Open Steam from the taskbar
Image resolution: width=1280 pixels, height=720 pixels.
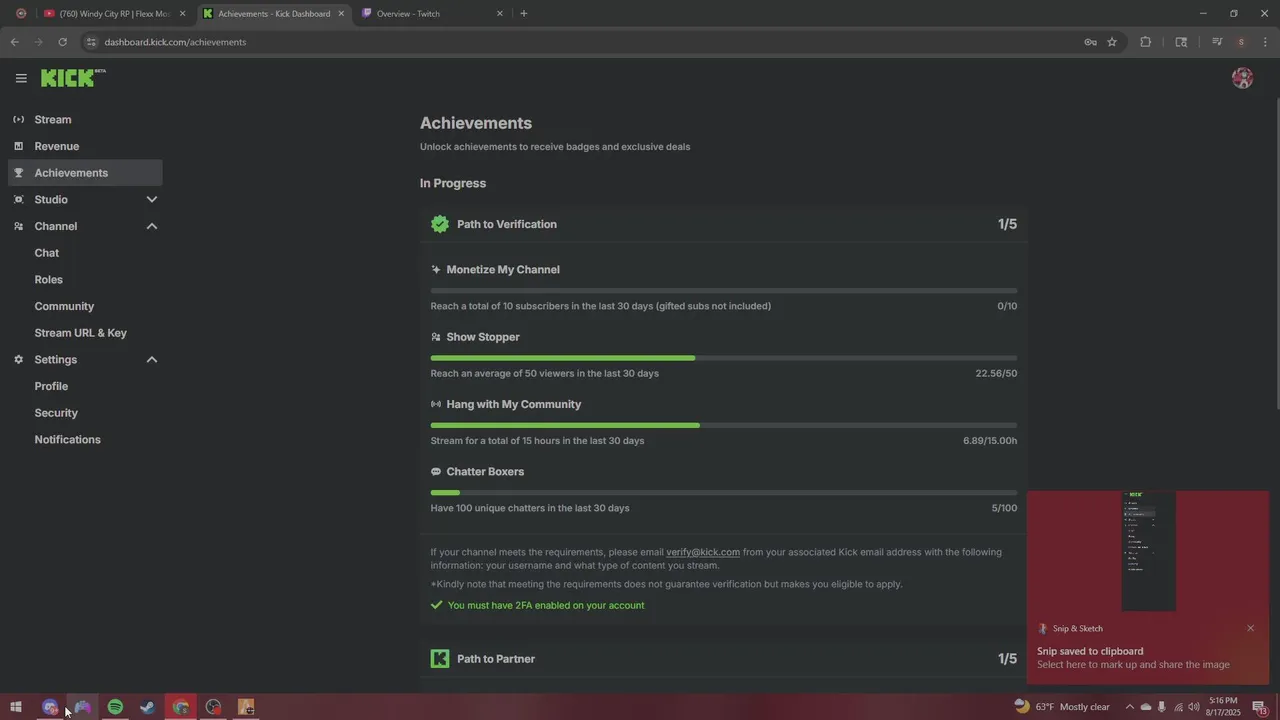[147, 707]
